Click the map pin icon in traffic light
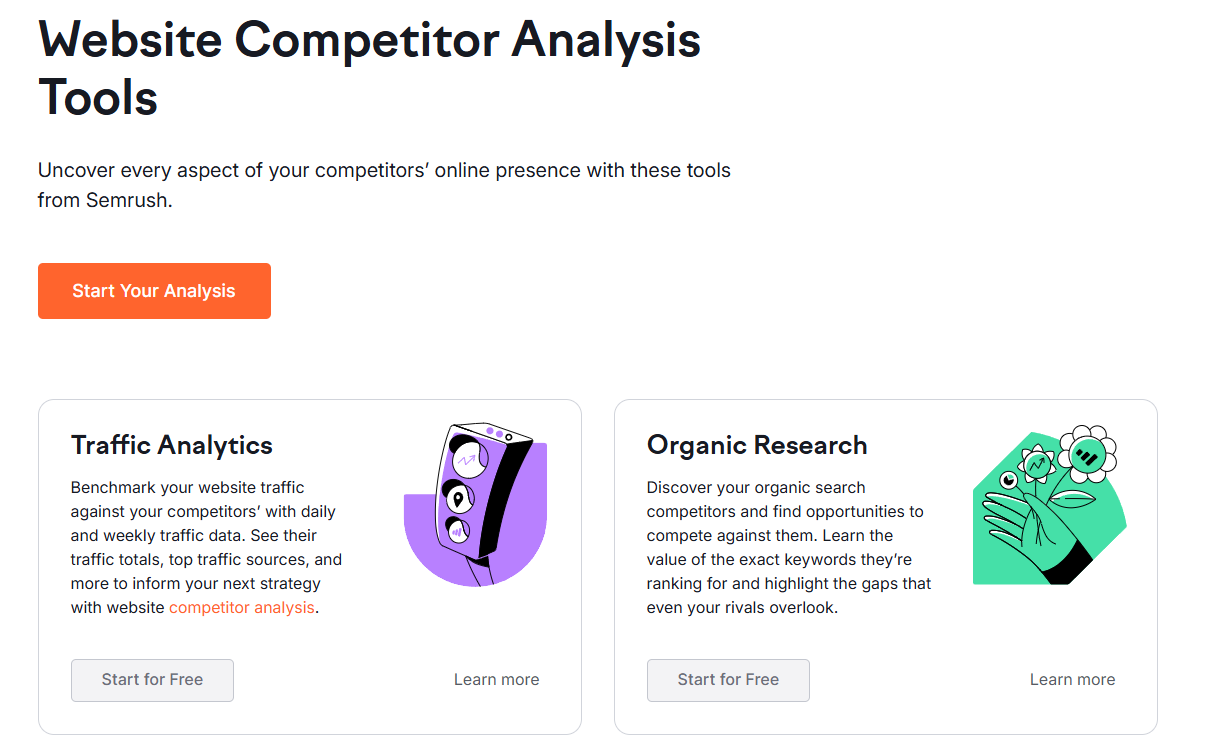This screenshot has width=1211, height=743. coord(458,497)
